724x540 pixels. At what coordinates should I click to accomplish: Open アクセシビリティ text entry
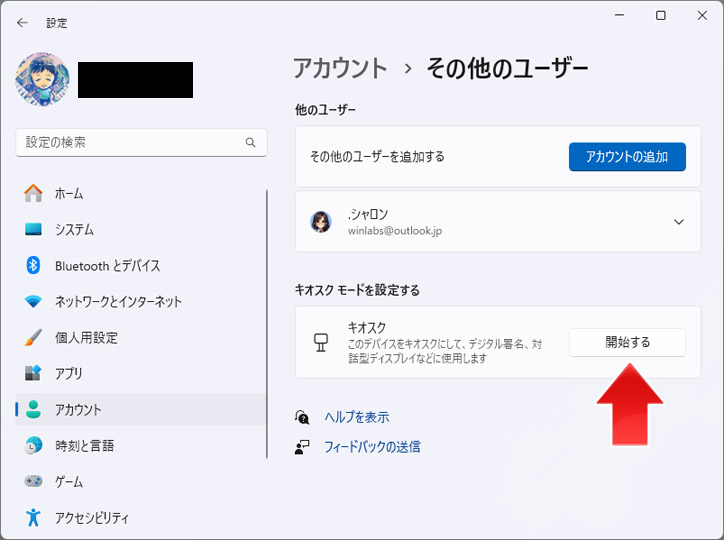tap(92, 518)
